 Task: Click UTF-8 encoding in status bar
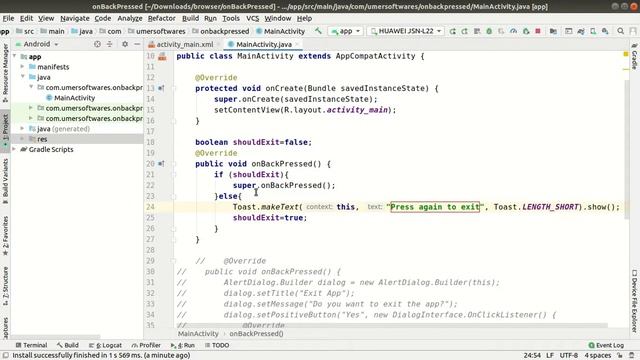click(569, 356)
